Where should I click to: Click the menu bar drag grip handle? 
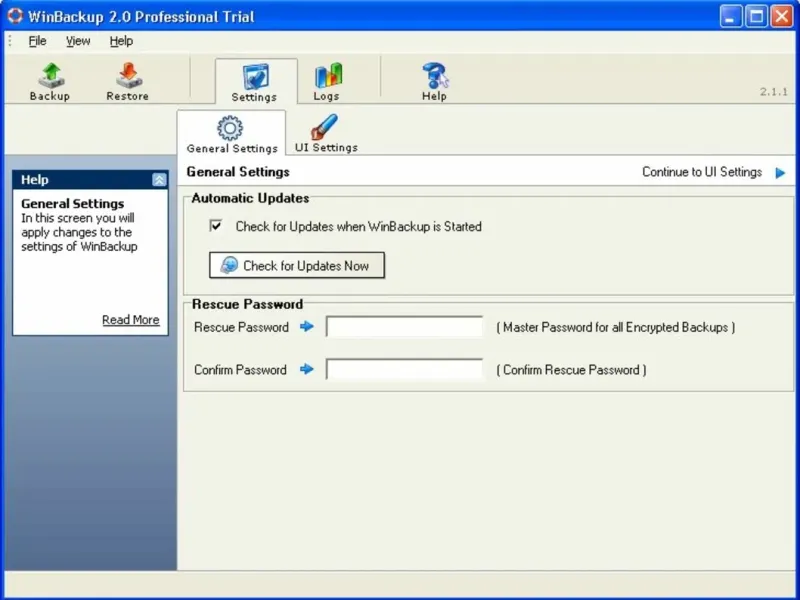pos(10,41)
